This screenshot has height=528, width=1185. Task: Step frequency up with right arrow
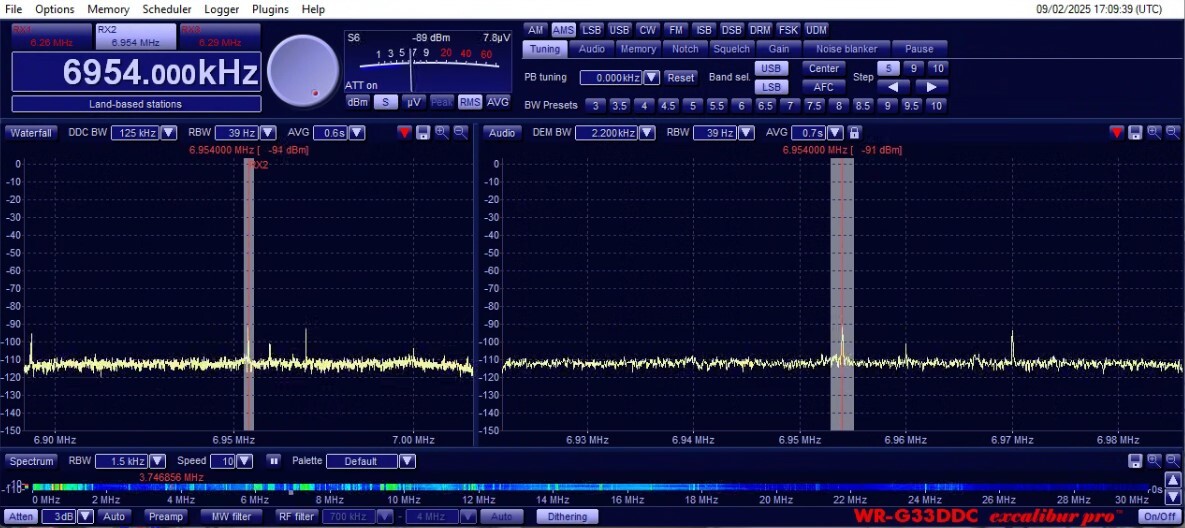tap(931, 87)
